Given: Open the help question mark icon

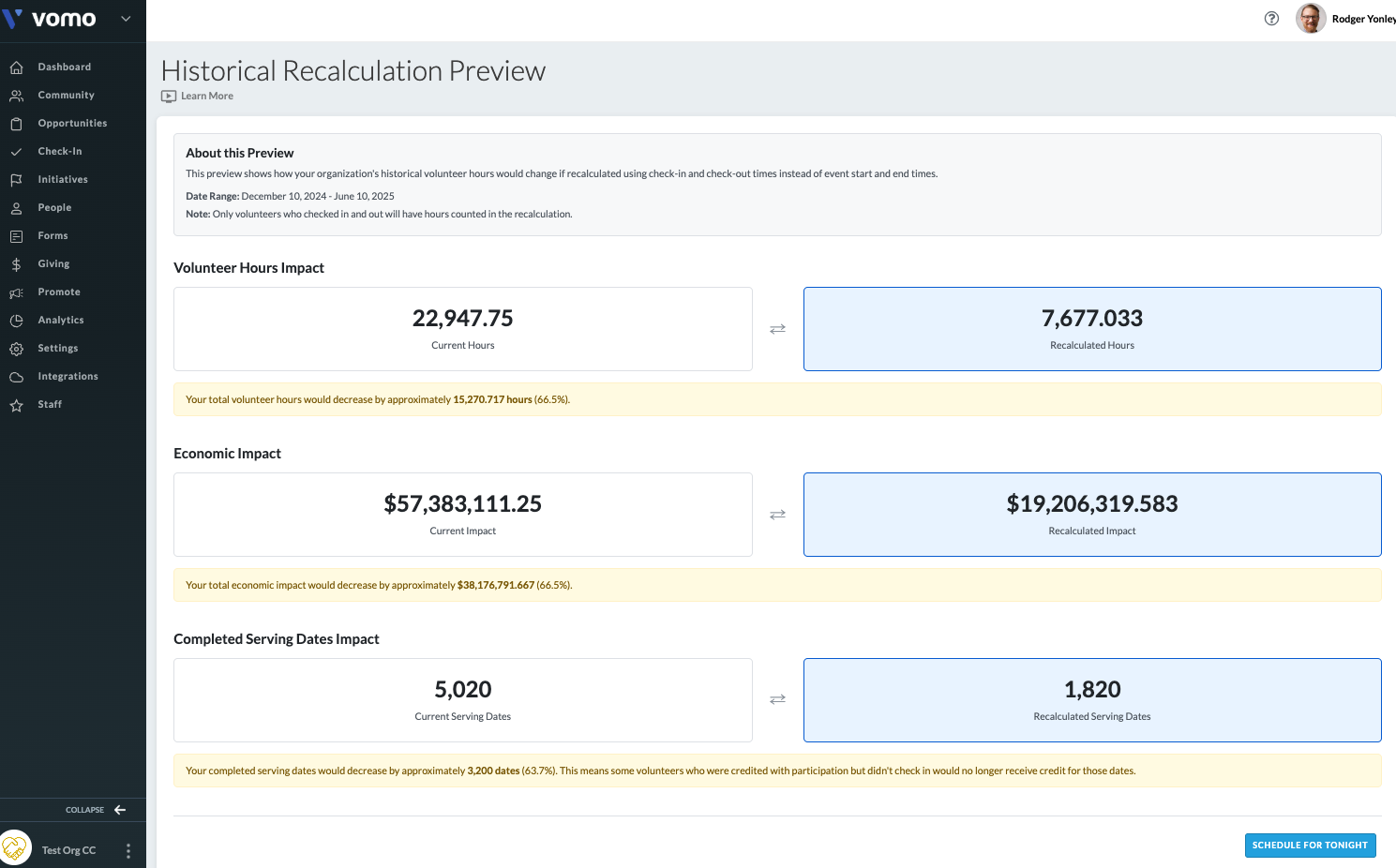Looking at the screenshot, I should 1271,18.
